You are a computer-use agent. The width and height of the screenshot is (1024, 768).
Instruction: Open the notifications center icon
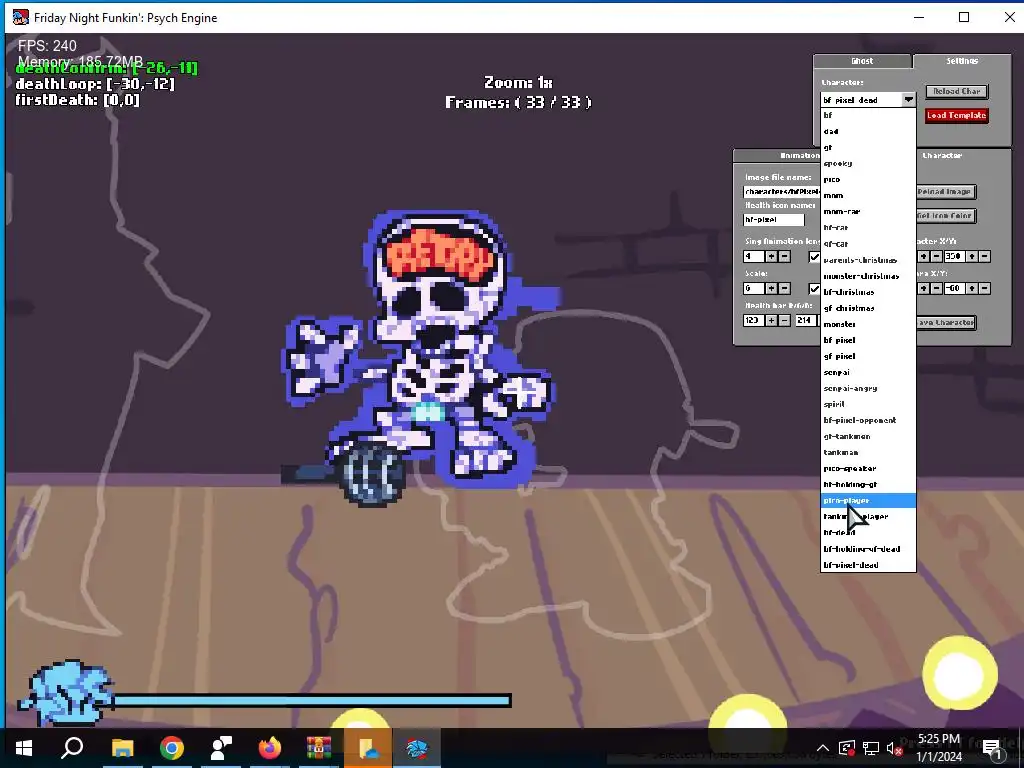993,748
